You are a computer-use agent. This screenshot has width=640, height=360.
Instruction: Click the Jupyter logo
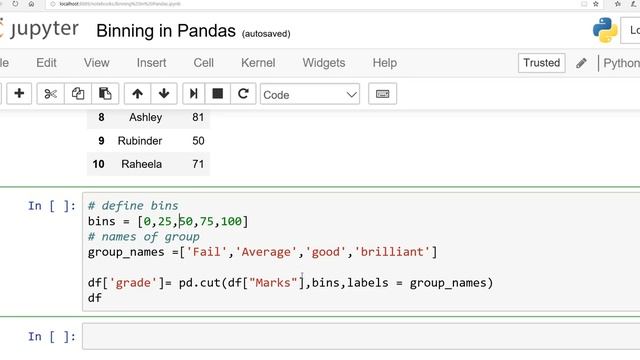point(39,29)
